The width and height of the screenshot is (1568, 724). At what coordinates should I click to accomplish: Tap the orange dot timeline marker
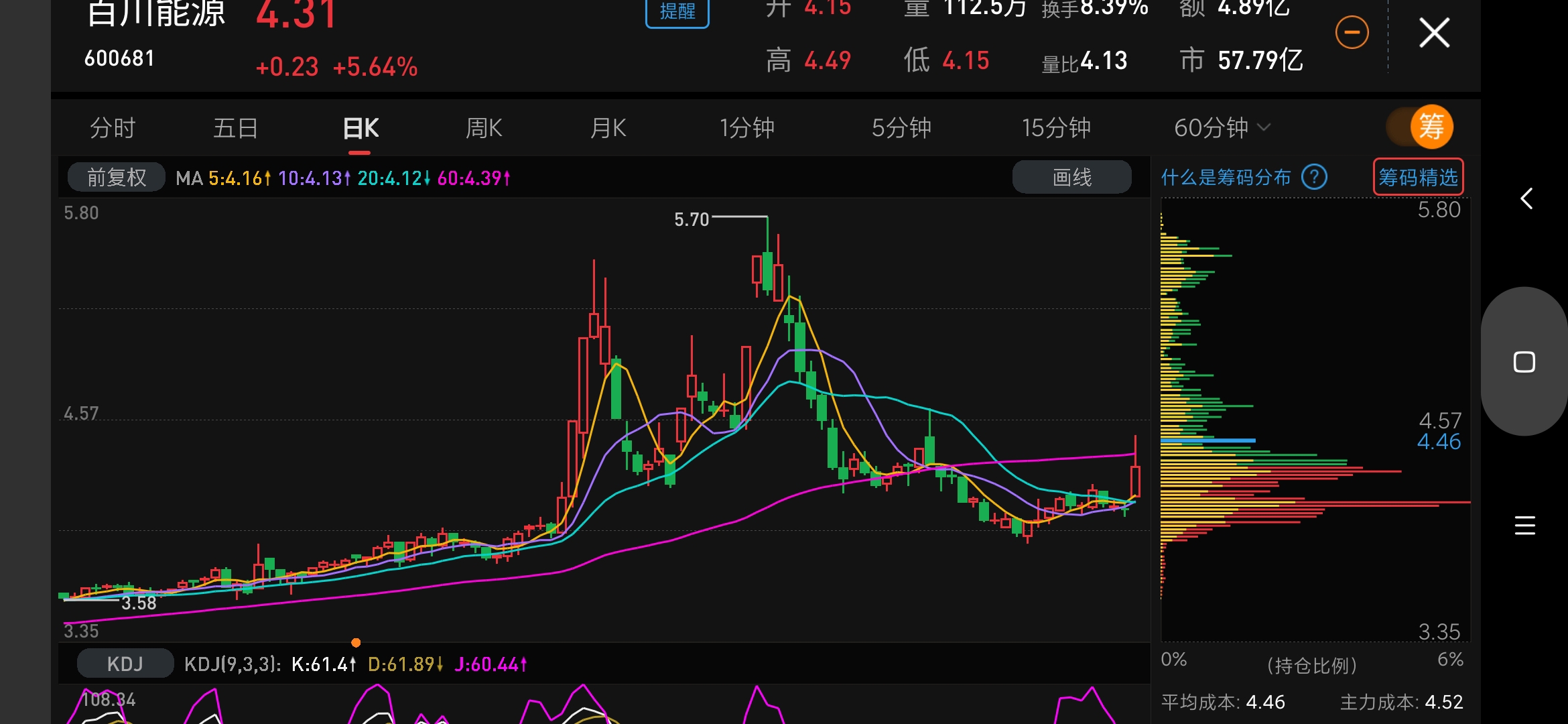tap(356, 643)
